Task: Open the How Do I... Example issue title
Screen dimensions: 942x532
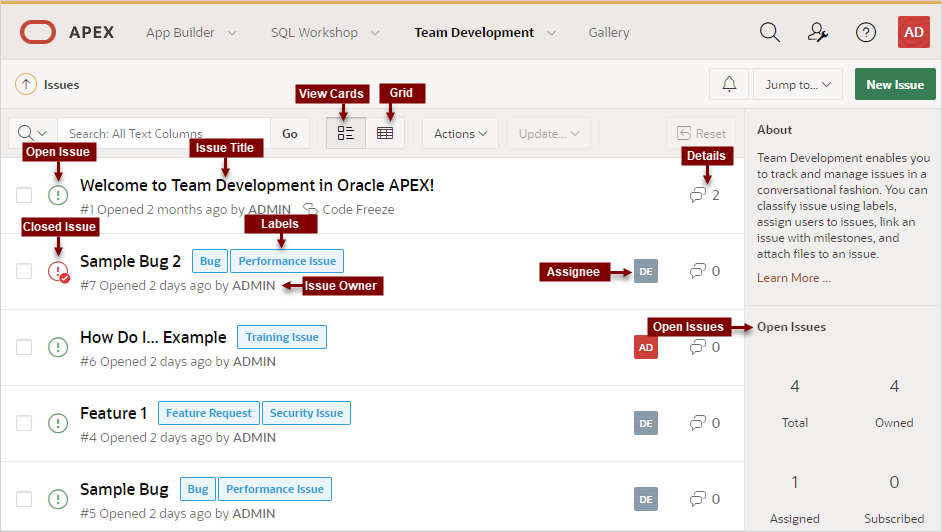Action: pyautogui.click(x=153, y=337)
